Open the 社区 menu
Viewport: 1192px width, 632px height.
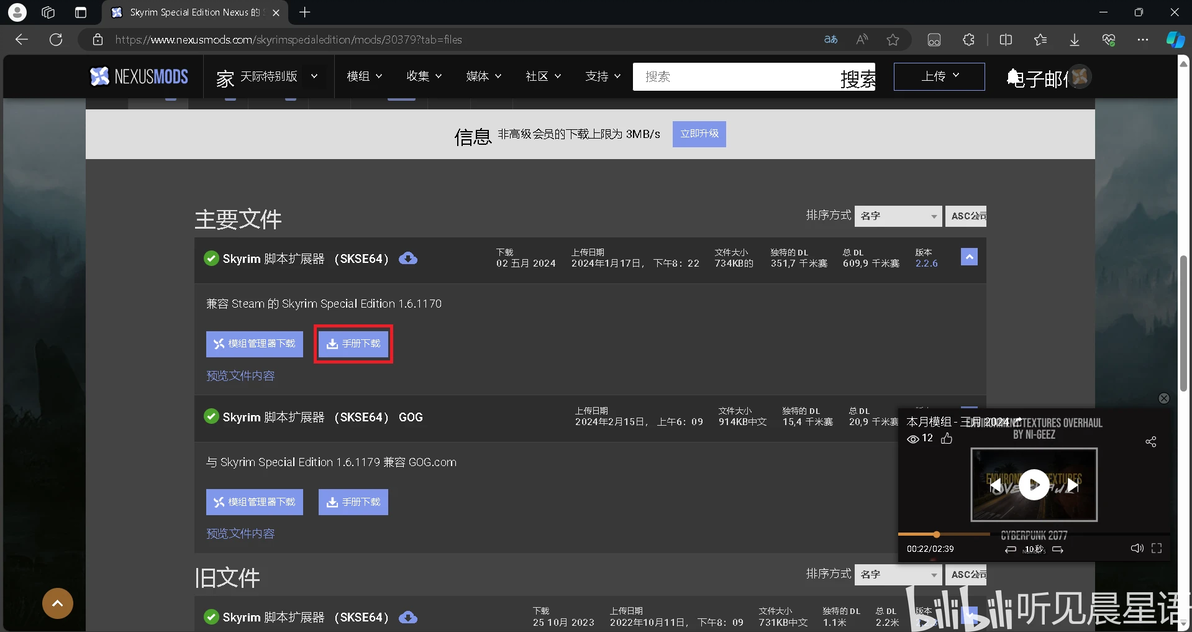tap(543, 76)
